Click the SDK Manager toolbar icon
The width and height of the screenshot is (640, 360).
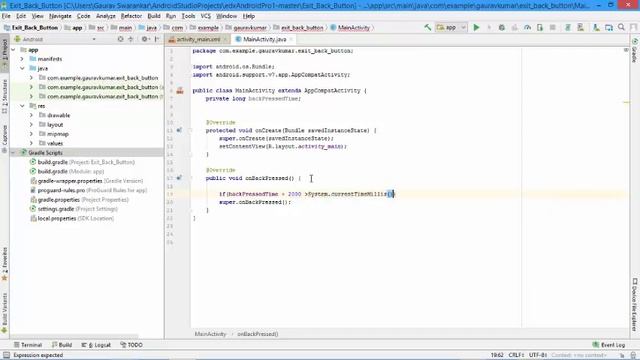coord(609,28)
